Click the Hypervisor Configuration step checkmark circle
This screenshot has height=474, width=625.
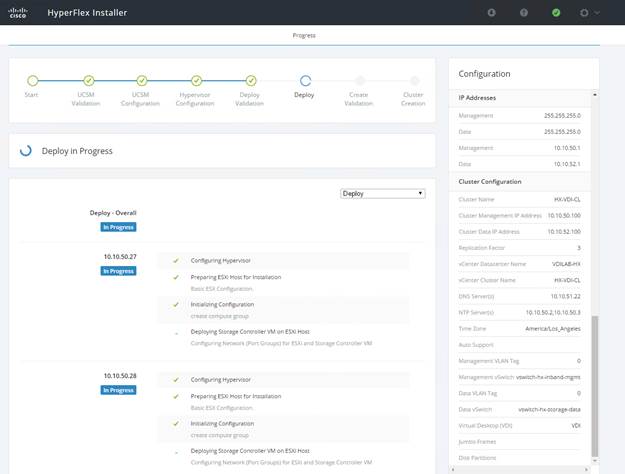pos(196,81)
